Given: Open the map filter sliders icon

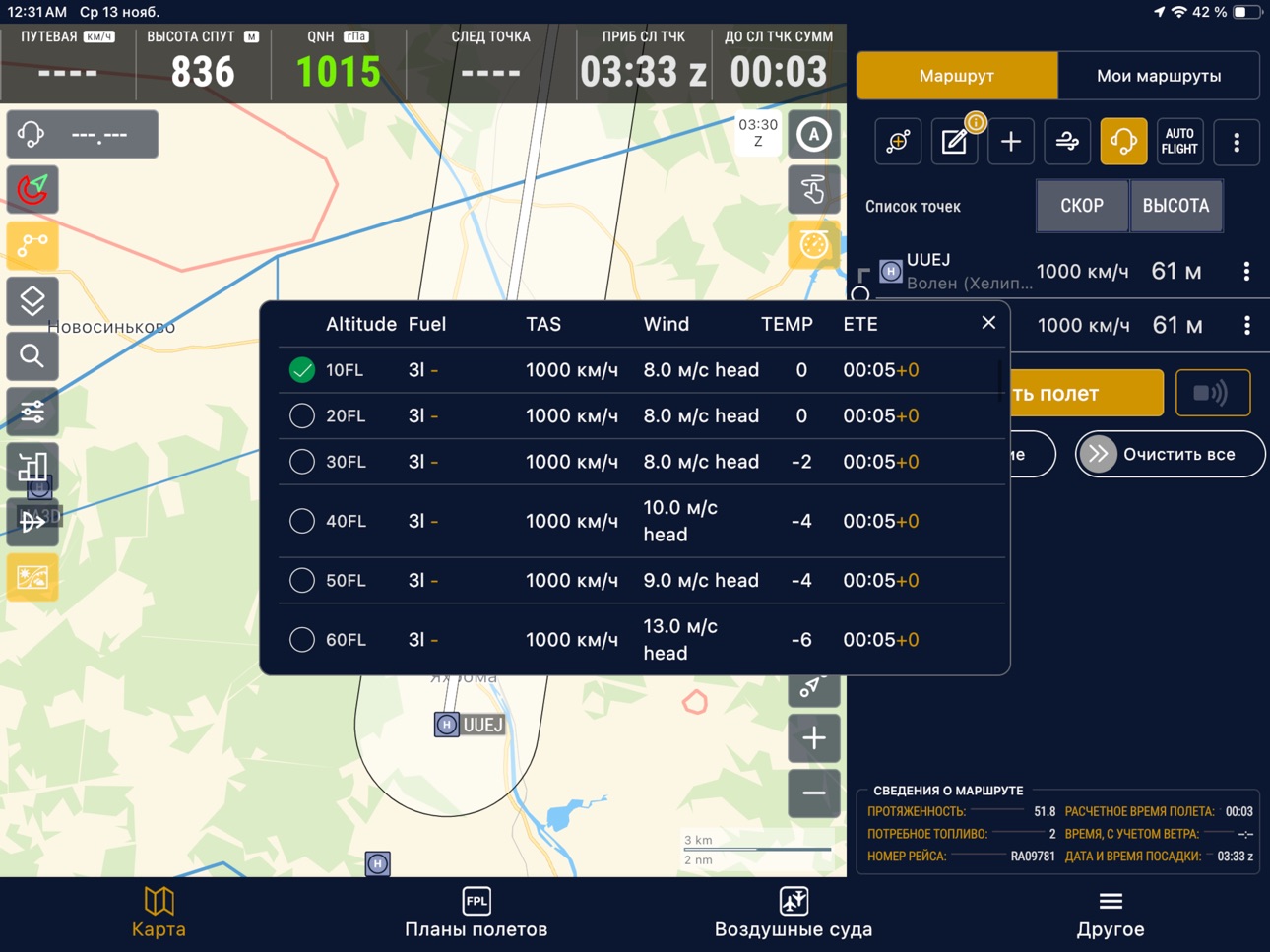Looking at the screenshot, I should [32, 411].
